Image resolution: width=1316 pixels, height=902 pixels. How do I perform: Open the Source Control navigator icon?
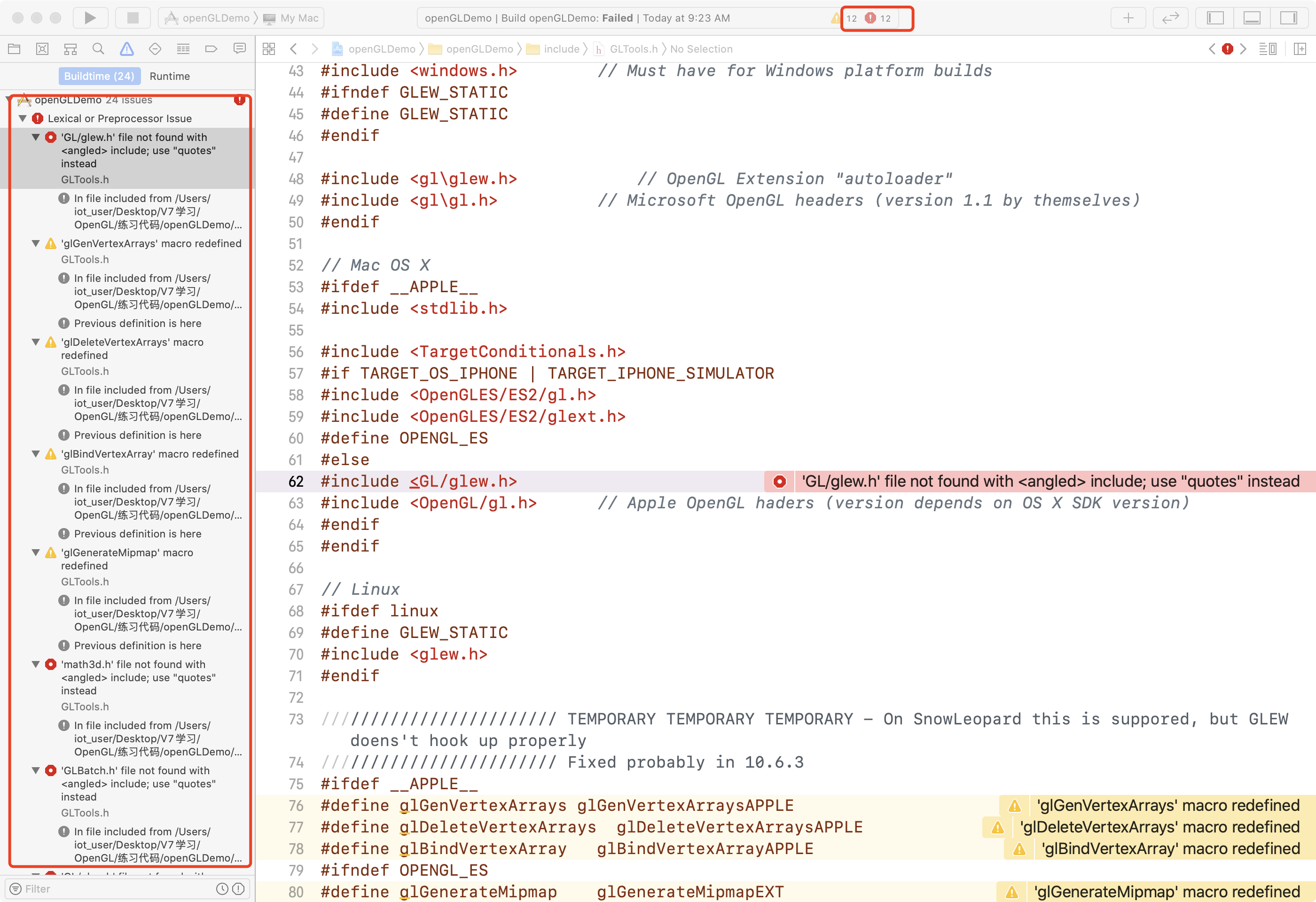click(x=42, y=49)
